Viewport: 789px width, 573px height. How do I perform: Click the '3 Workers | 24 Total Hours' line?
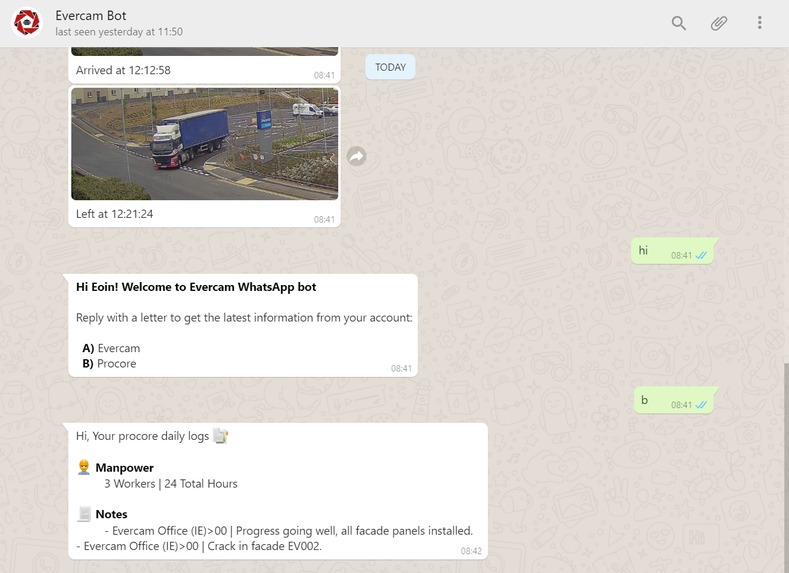(x=171, y=484)
